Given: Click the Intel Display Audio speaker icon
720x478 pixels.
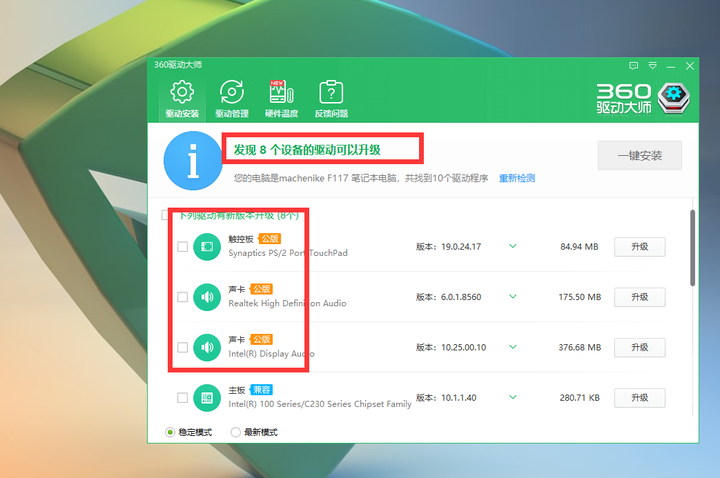Looking at the screenshot, I should [x=207, y=348].
